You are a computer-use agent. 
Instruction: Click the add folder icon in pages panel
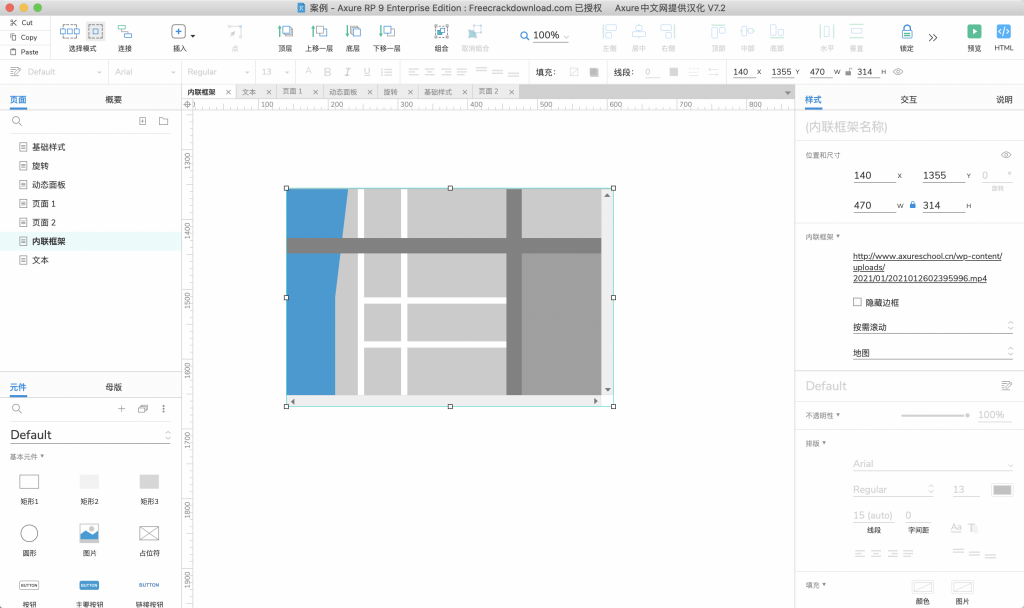(x=163, y=121)
